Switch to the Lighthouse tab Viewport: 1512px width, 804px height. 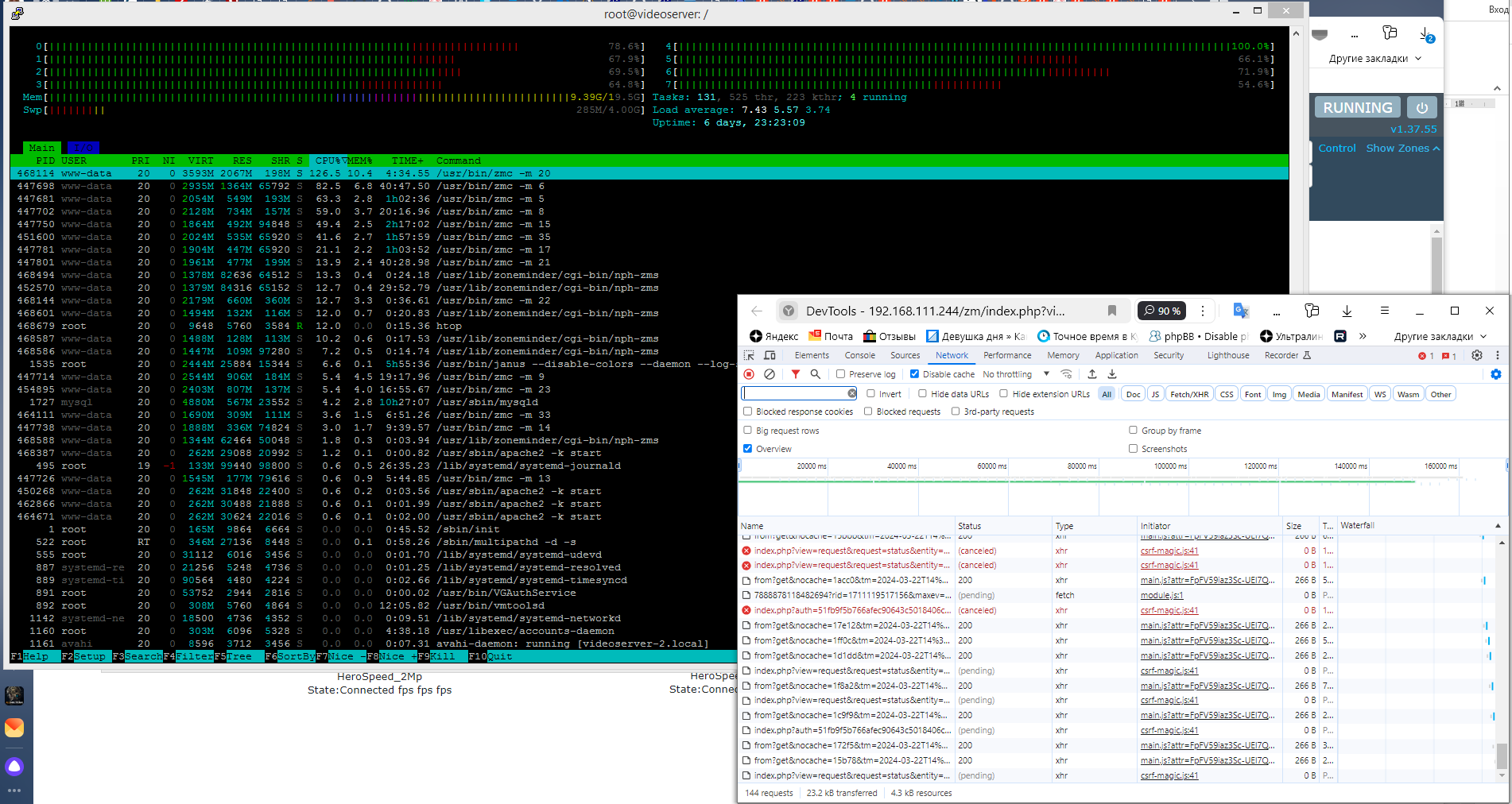[x=1228, y=355]
